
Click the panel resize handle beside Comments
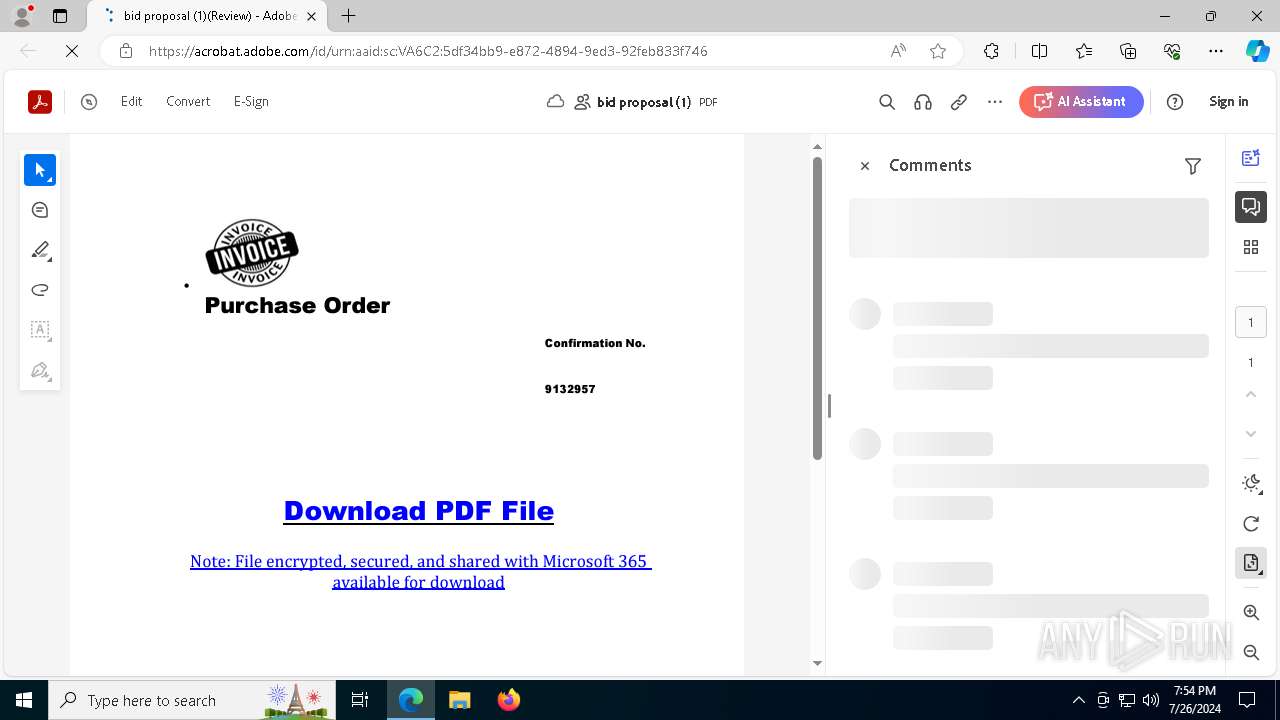pyautogui.click(x=829, y=406)
